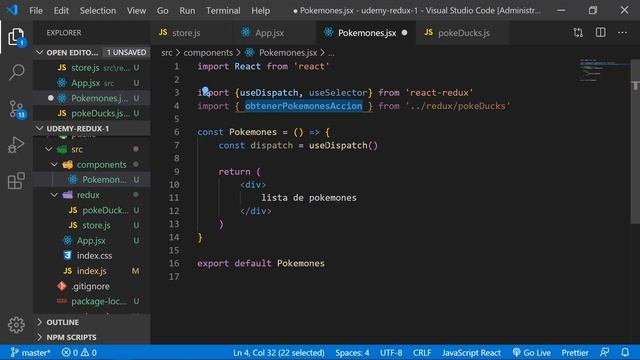The height and width of the screenshot is (360, 640).
Task: Open the File menu
Action: pyautogui.click(x=36, y=11)
